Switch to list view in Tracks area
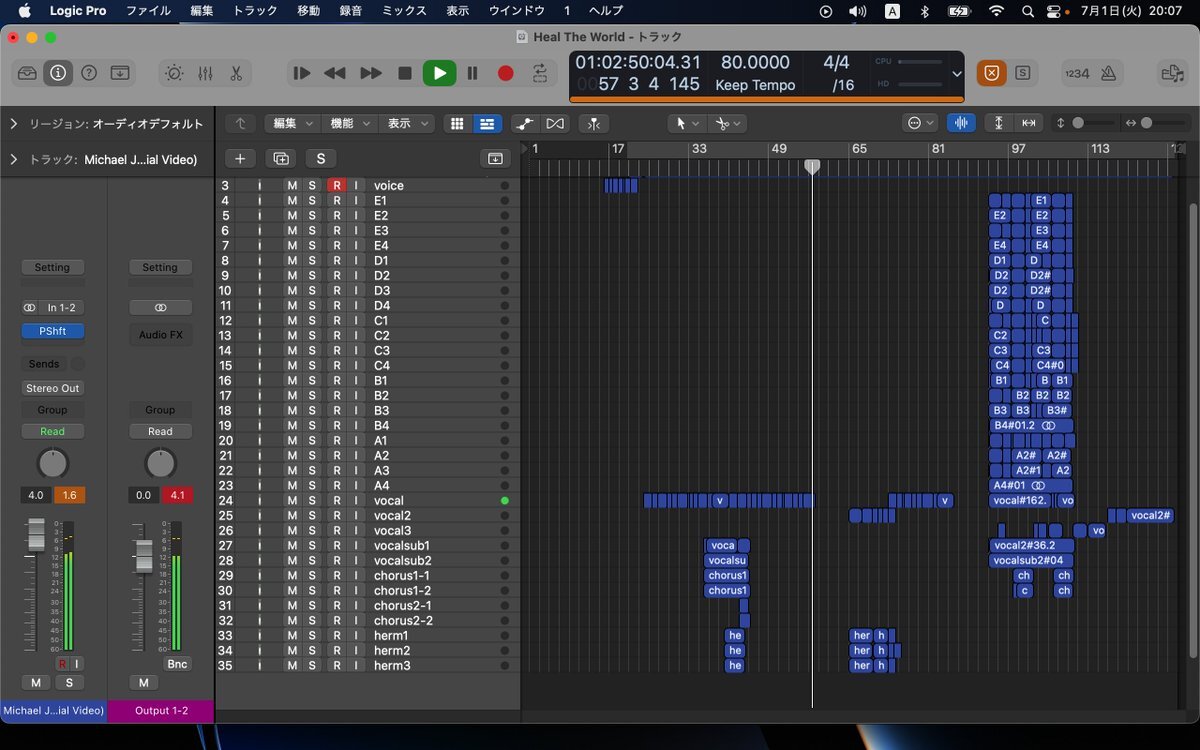The width and height of the screenshot is (1200, 750). click(x=487, y=123)
